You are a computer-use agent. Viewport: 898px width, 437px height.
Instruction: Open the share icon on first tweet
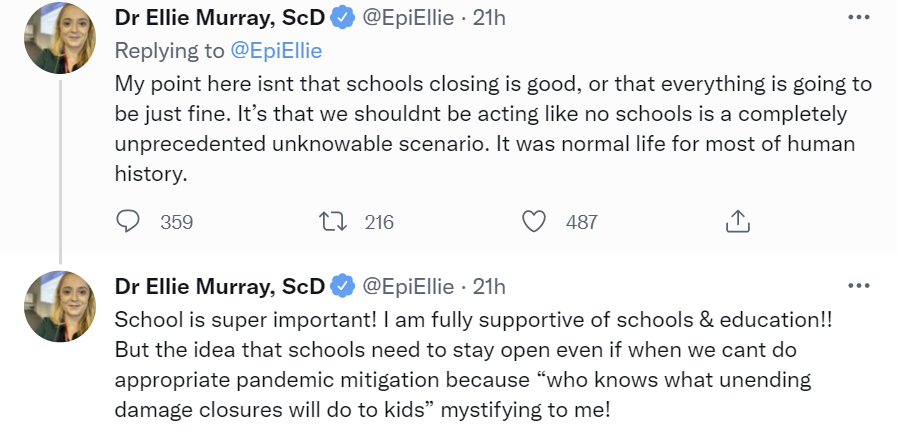pyautogui.click(x=737, y=221)
